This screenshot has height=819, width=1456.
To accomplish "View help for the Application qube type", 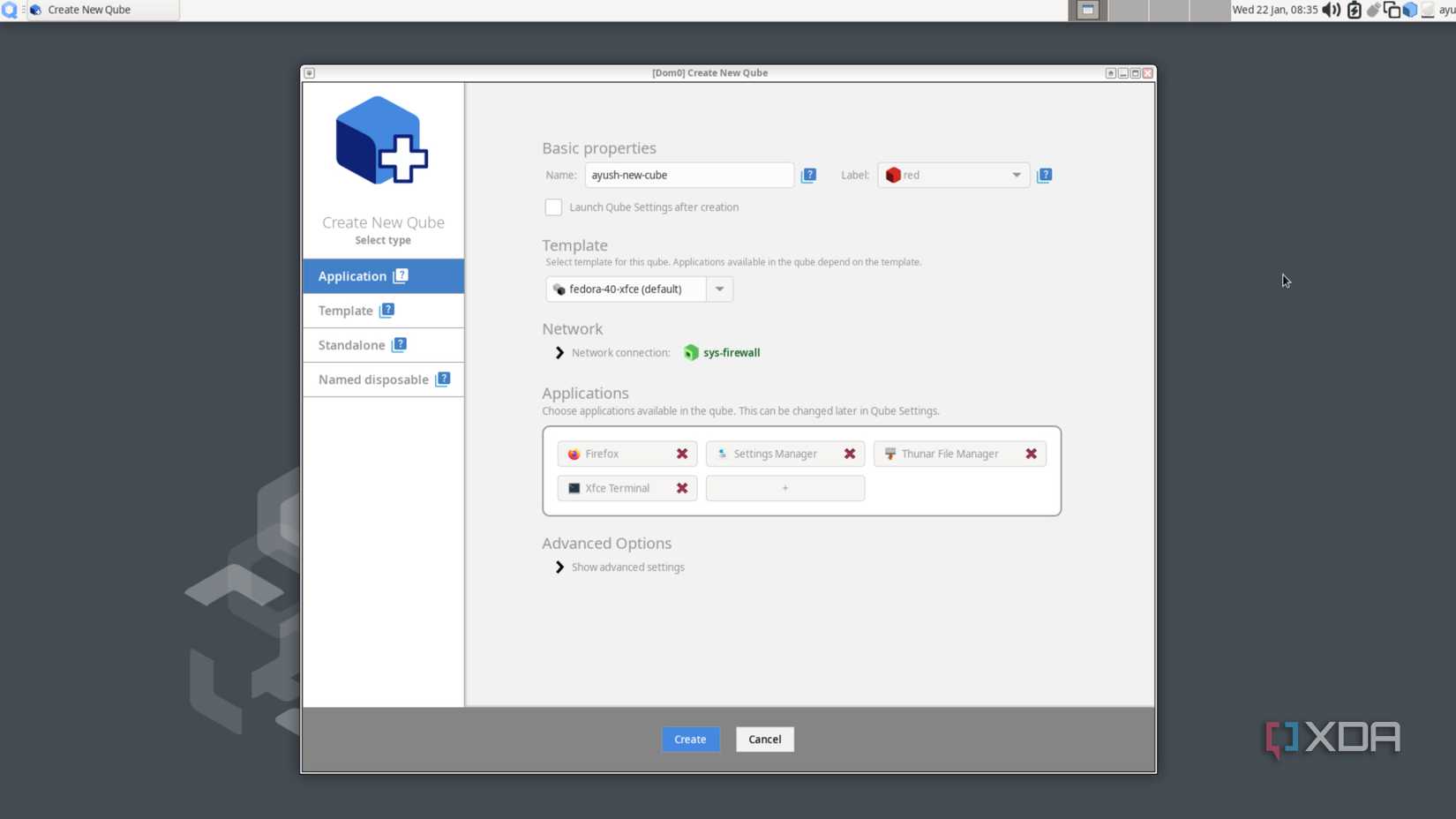I will pyautogui.click(x=402, y=275).
